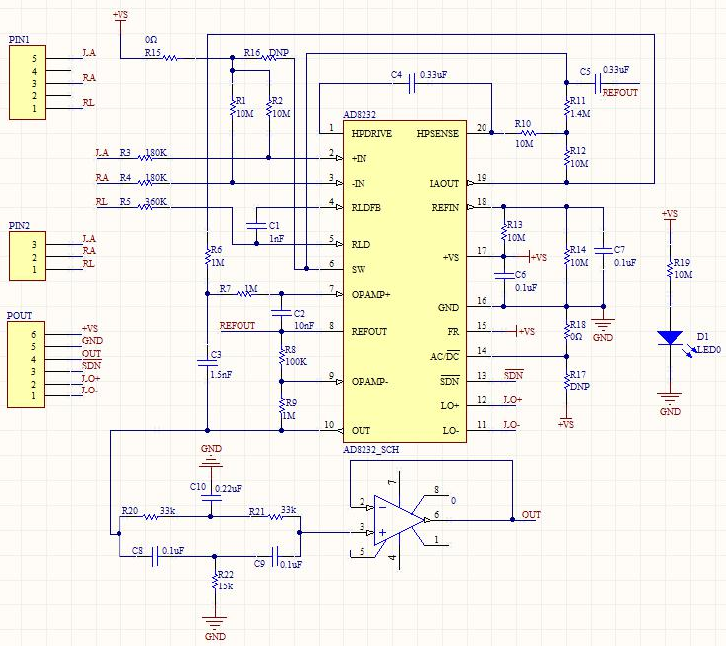Click the GND symbol under D1
Image resolution: width=726 pixels, height=646 pixels.
(670, 398)
